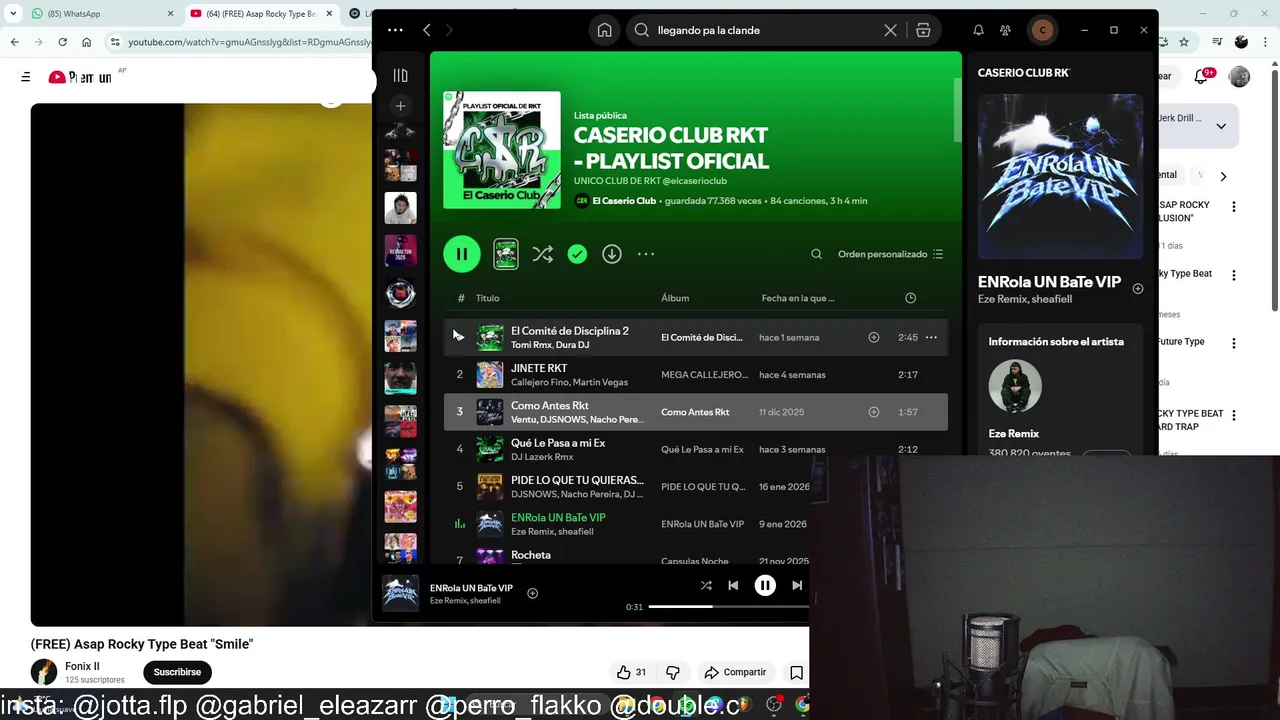Add El Comité de Disciplina 2 to liked
The image size is (1280, 720).
point(874,338)
